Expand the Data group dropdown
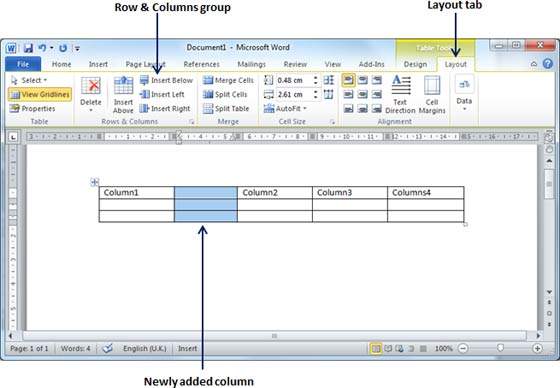Screen dimensions: 560x388 point(464,94)
